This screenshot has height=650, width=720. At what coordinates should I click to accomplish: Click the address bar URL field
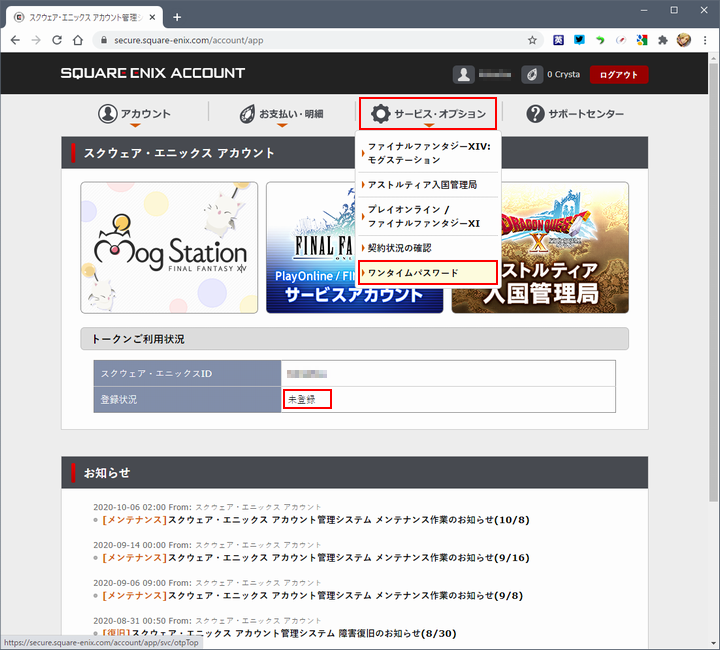click(x=317, y=40)
